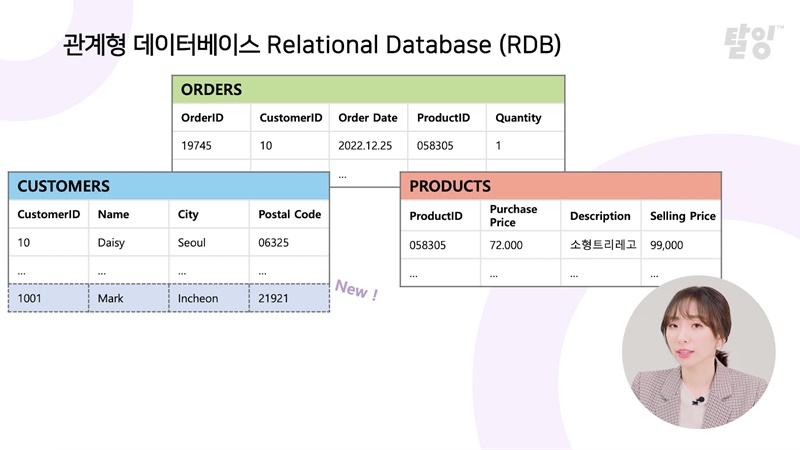This screenshot has height=450, width=800.
Task: Click customer ID 10 in ORDERS row
Action: pos(266,146)
